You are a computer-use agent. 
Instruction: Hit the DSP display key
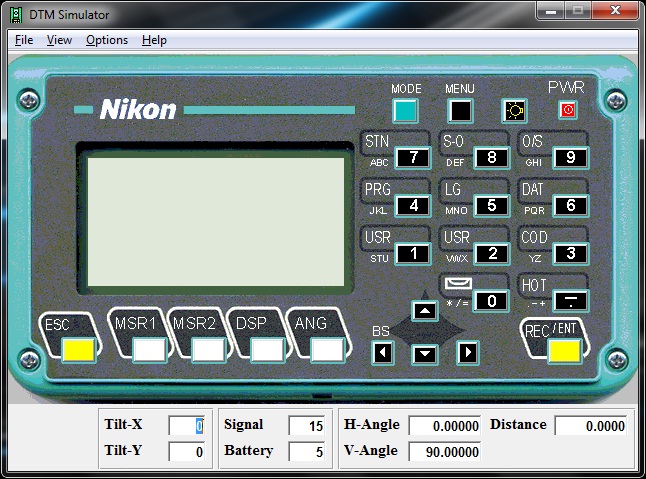point(268,350)
